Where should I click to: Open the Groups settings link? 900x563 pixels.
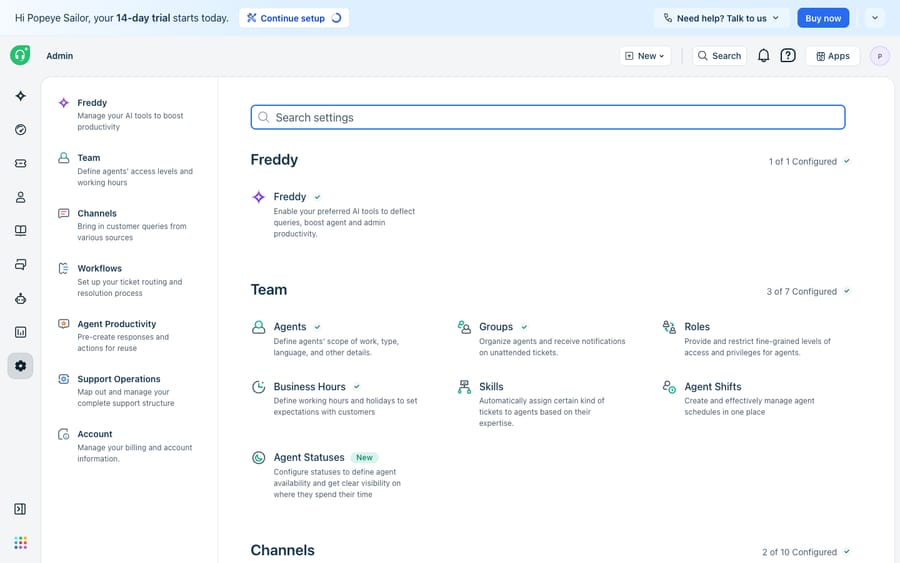[496, 327]
